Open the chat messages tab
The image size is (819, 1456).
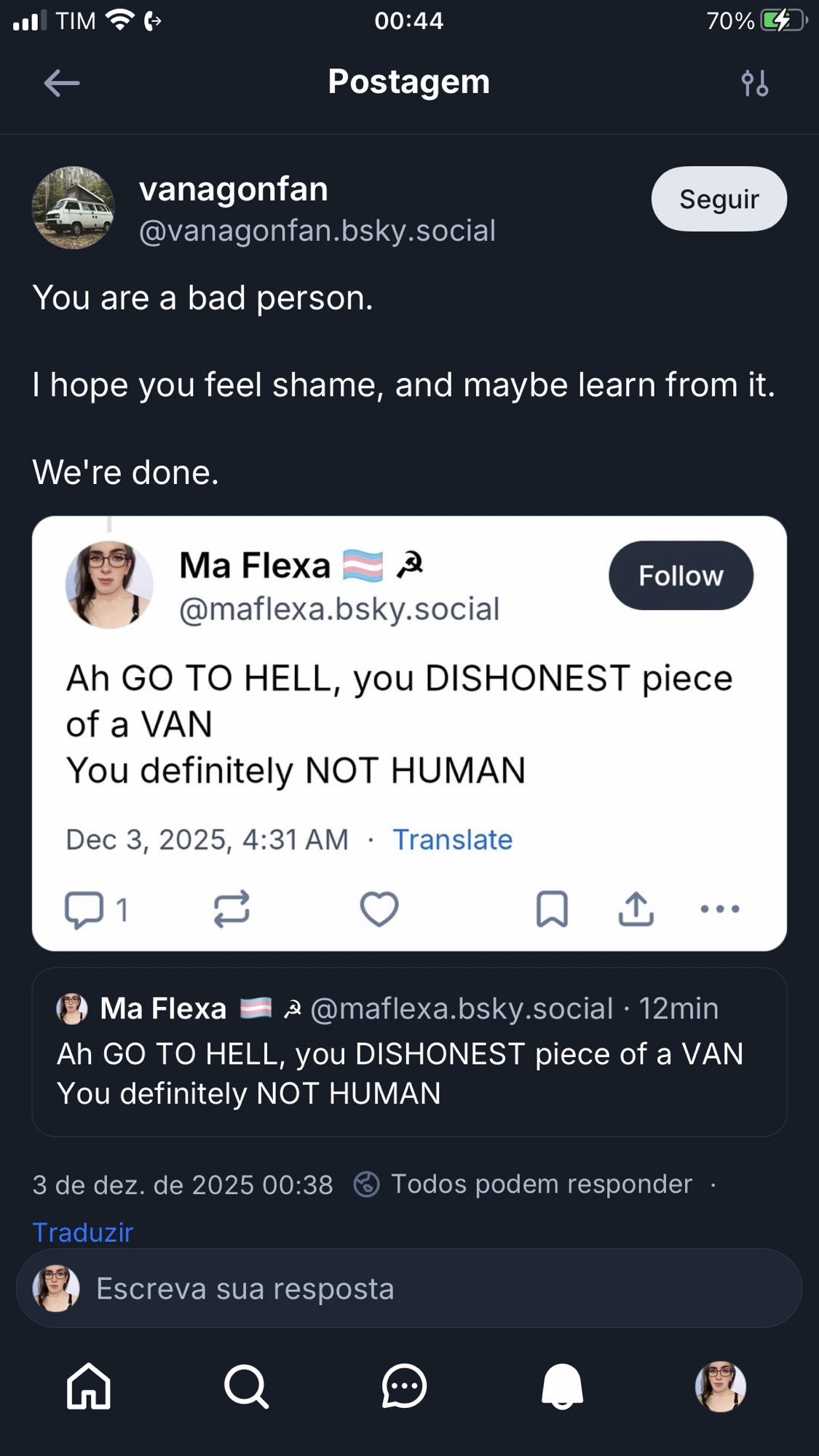click(404, 1386)
